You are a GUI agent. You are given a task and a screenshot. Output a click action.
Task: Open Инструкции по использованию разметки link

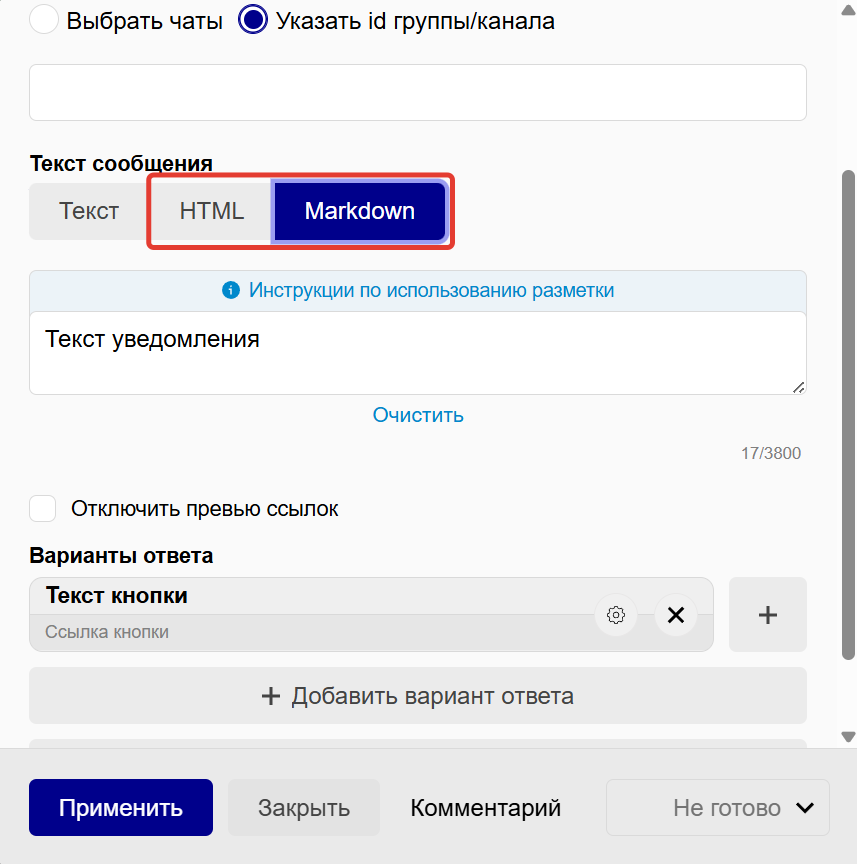coord(430,289)
